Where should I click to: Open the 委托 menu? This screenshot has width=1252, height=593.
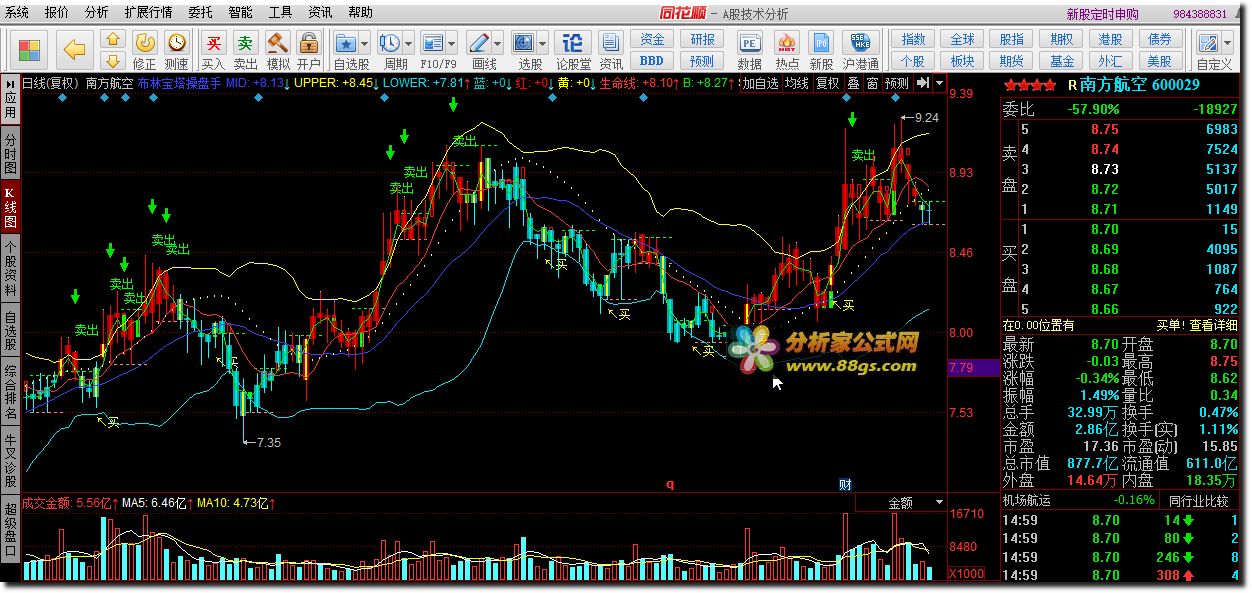pyautogui.click(x=200, y=12)
